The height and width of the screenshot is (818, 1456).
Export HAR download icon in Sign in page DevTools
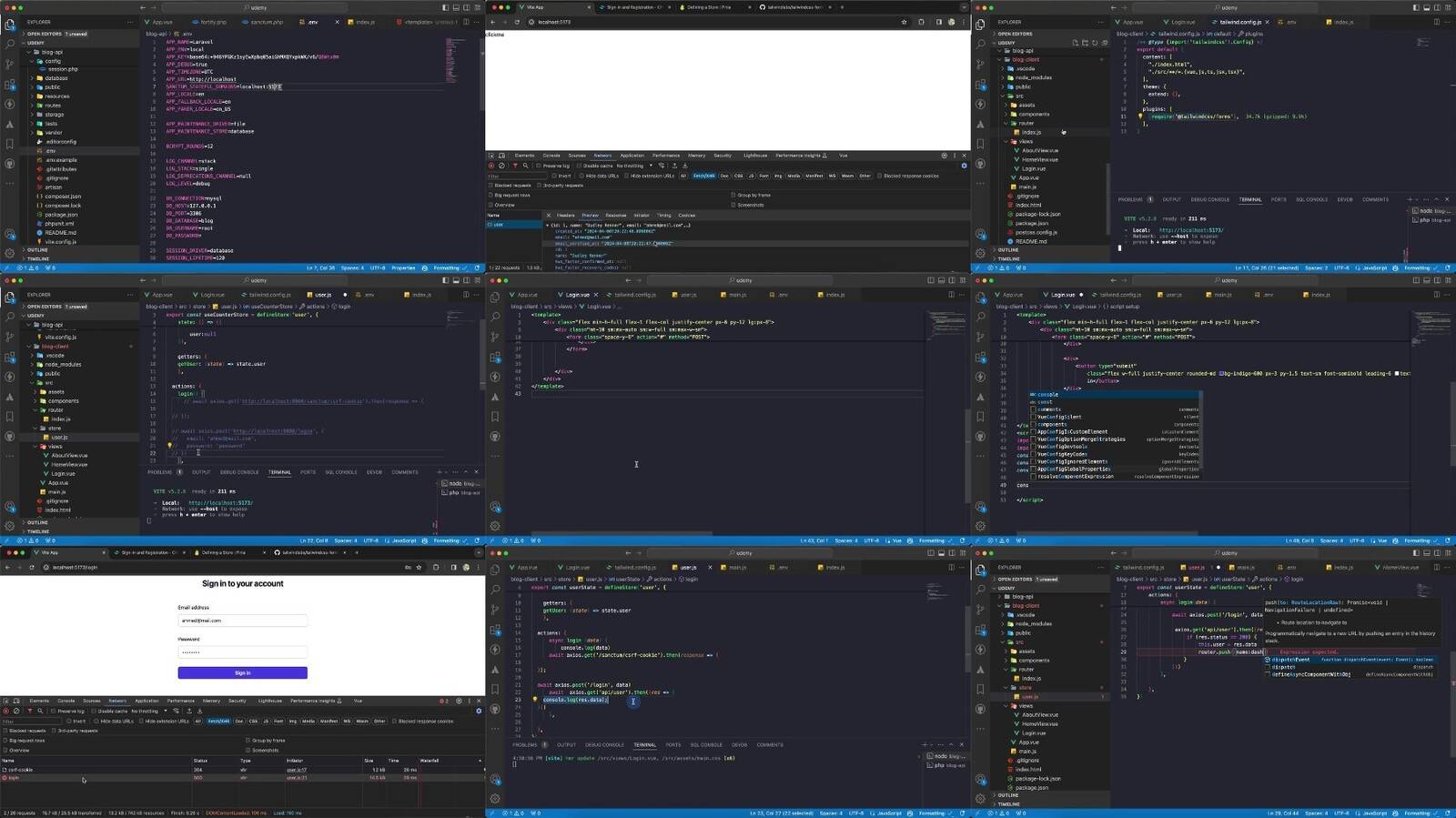point(200,711)
